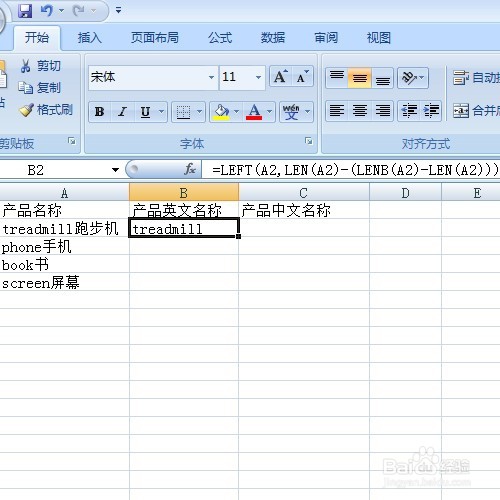The width and height of the screenshot is (500, 500).
Task: Toggle Underline formatting
Action: click(x=145, y=112)
